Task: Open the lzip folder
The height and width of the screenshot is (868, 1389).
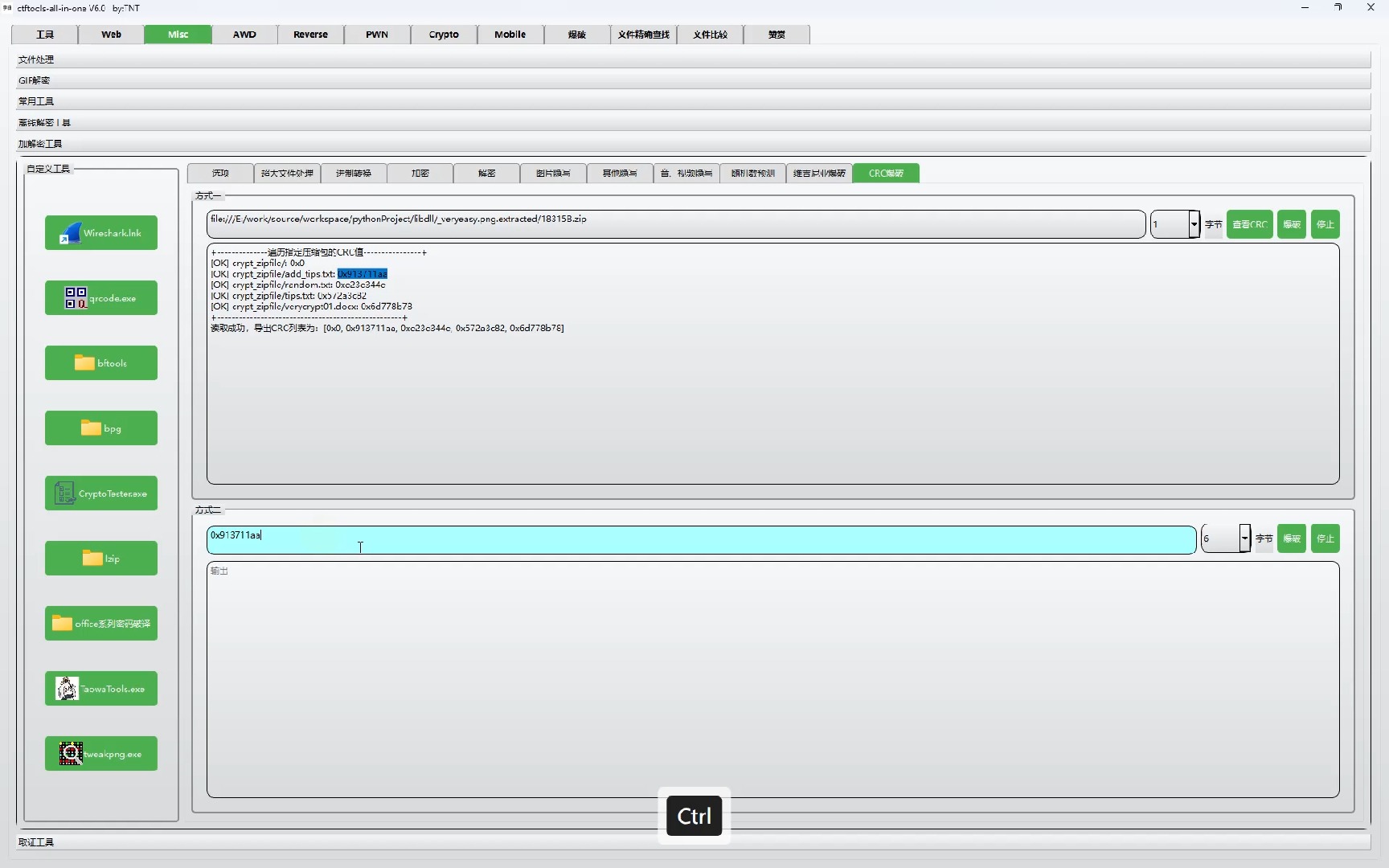Action: point(101,559)
